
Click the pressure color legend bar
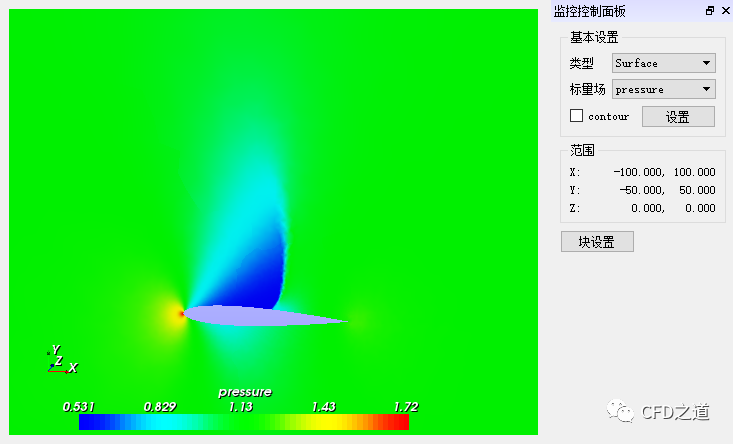click(244, 422)
